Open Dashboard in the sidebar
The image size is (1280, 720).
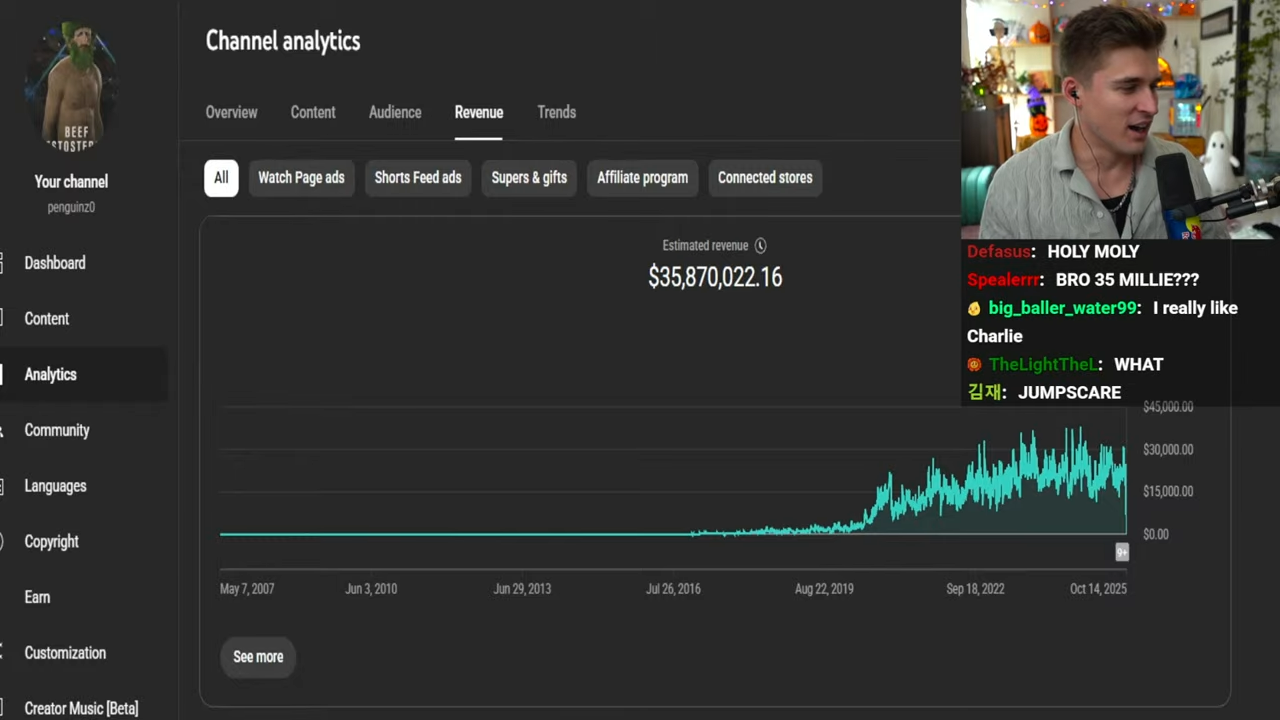coord(55,263)
